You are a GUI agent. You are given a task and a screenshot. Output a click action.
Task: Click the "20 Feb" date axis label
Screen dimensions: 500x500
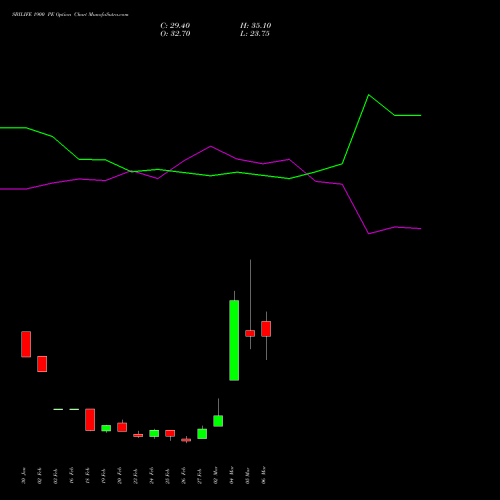119,476
